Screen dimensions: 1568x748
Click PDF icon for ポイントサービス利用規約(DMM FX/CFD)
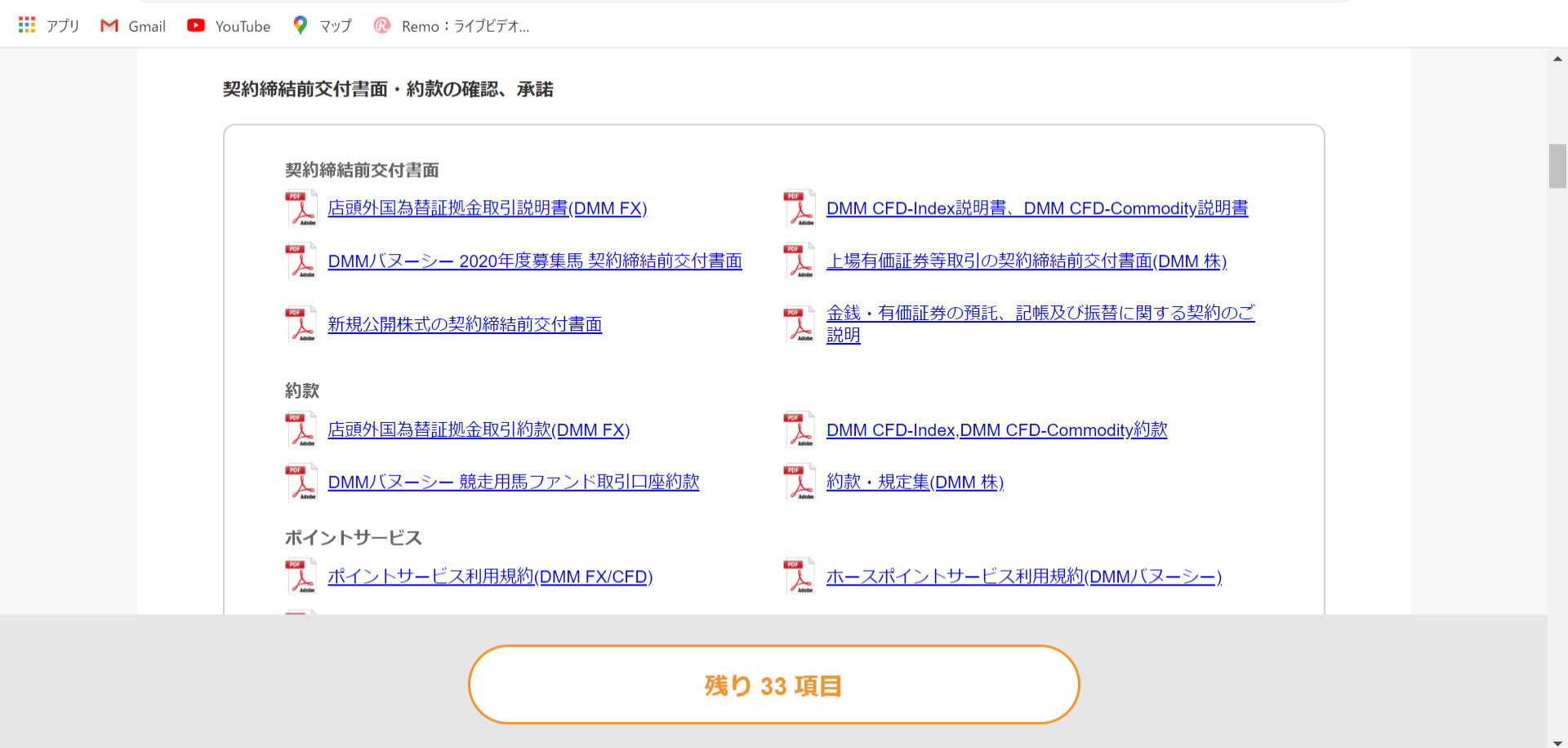(301, 577)
